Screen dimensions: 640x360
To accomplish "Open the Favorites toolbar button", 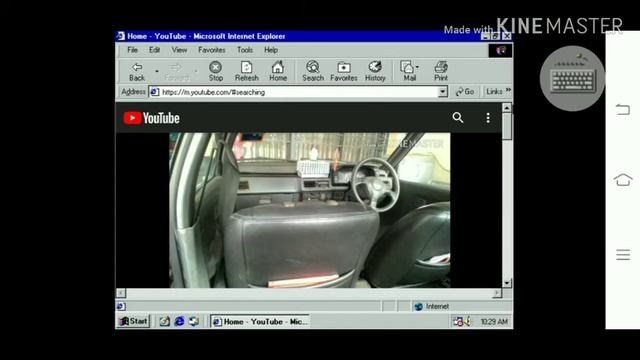I will coord(344,71).
